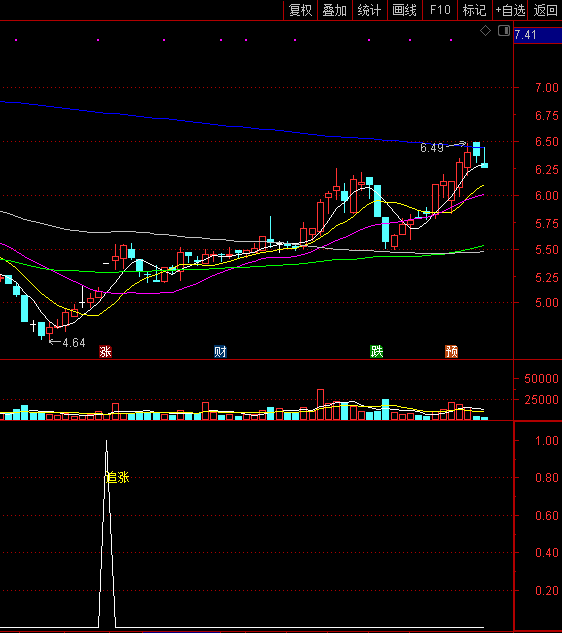This screenshot has height=633, width=562.
Task: Click the 6.50 price axis label
Action: click(x=547, y=142)
